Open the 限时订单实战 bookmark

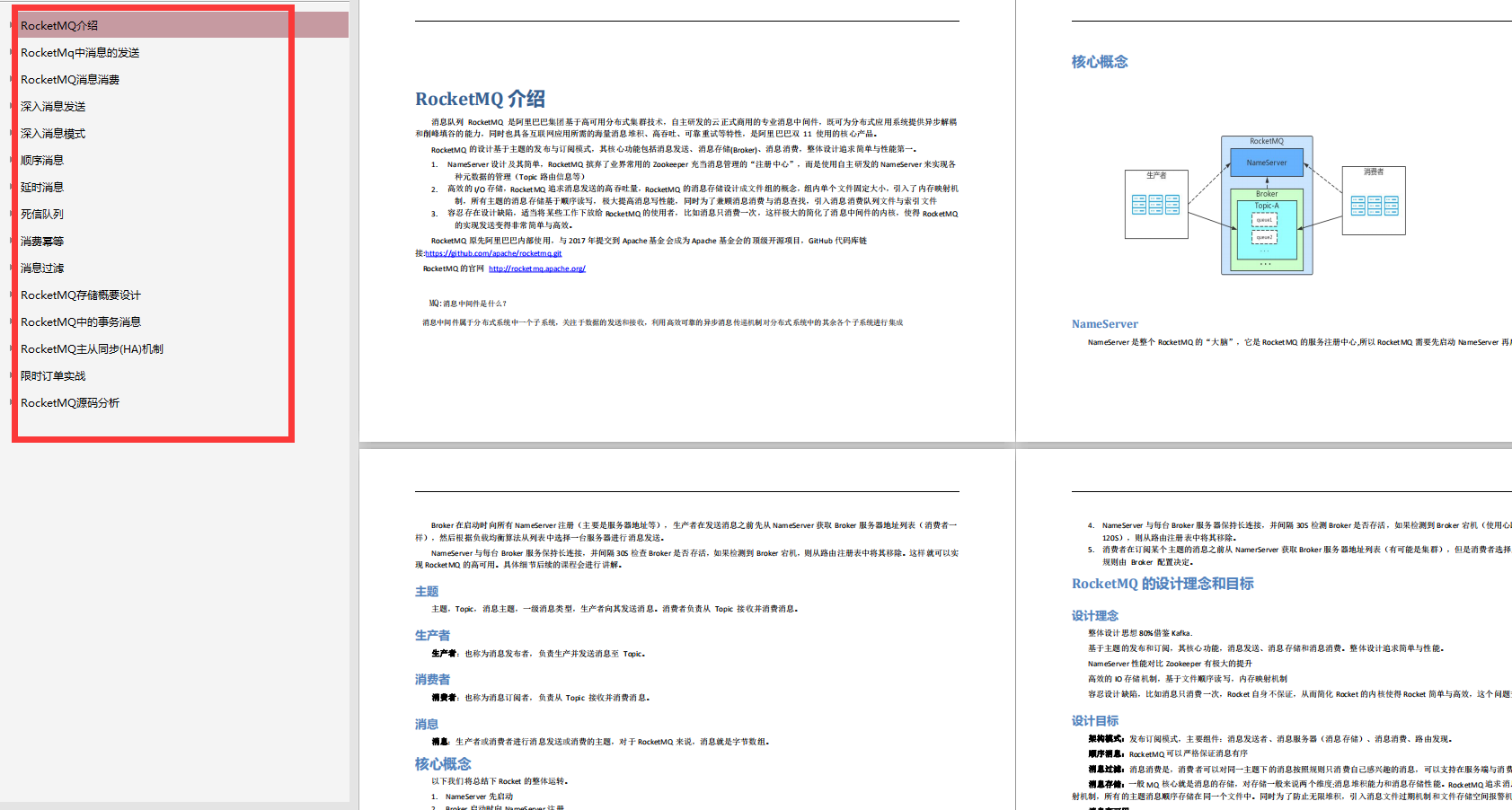[53, 376]
